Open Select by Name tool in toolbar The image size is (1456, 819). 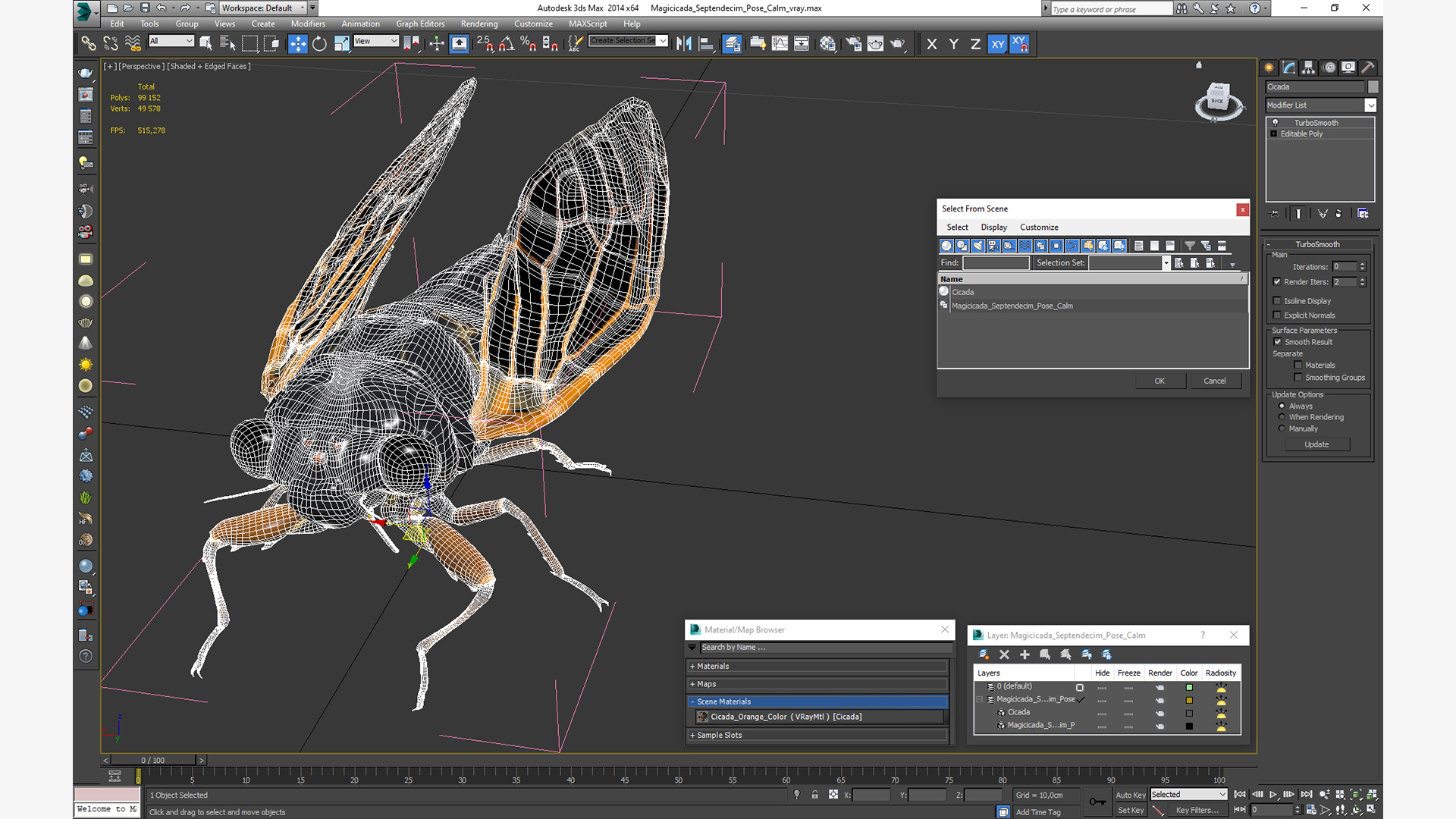pos(227,44)
